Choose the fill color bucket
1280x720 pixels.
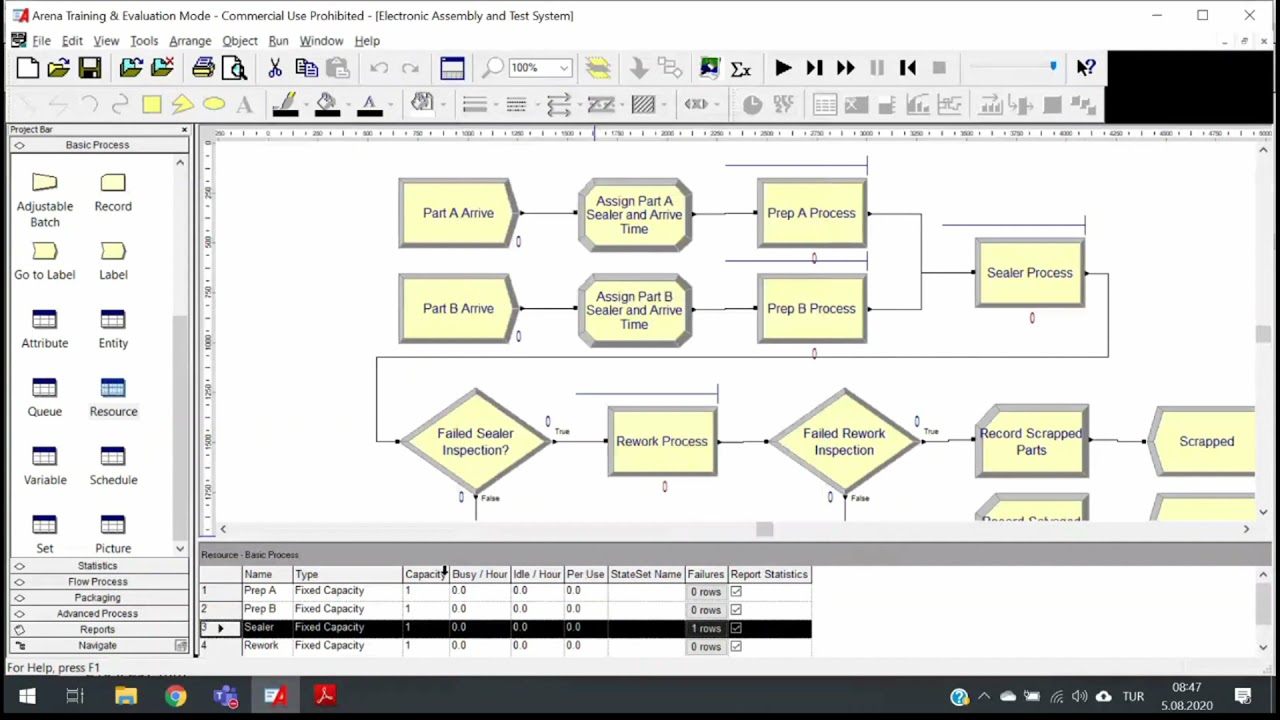(327, 104)
